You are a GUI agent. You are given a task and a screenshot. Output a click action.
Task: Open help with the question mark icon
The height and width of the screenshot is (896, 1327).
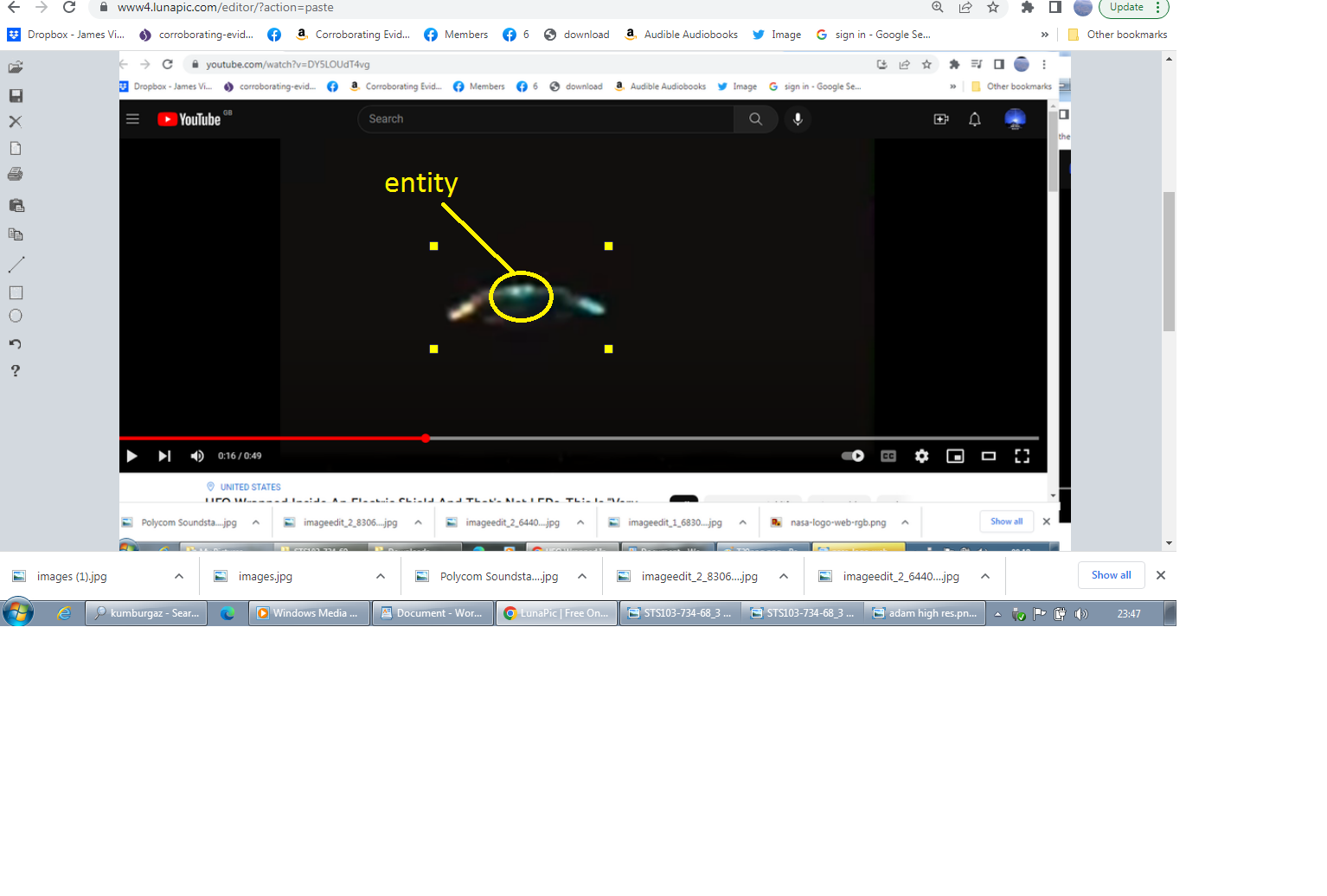click(16, 371)
